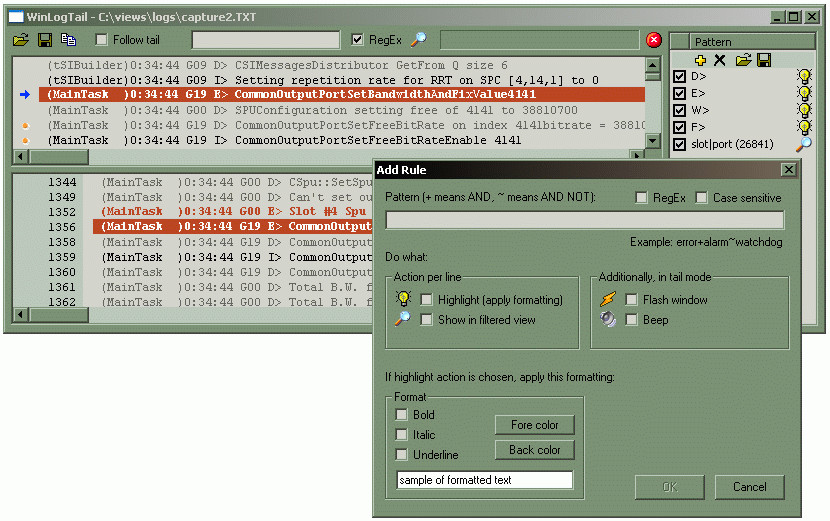The width and height of the screenshot is (830, 521).
Task: Check Show in filtered view option
Action: [x=426, y=320]
